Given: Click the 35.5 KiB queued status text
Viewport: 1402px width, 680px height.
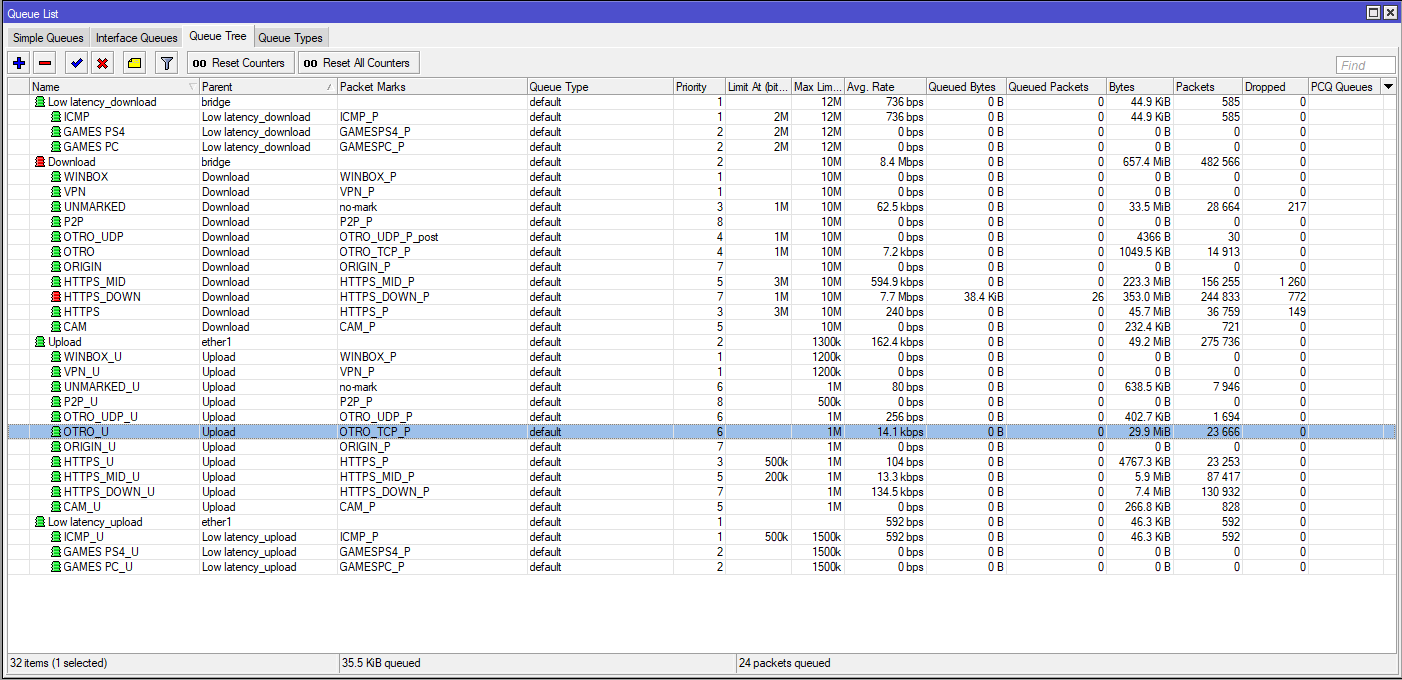Looking at the screenshot, I should click(381, 663).
